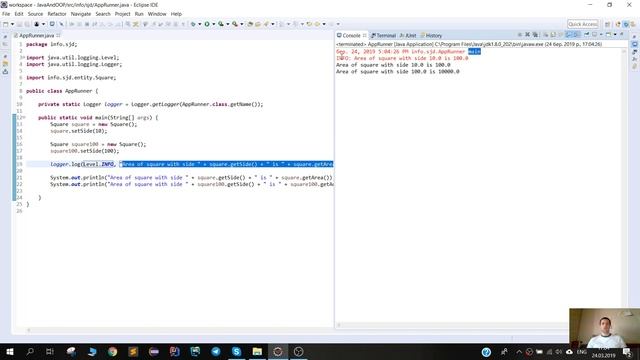This screenshot has height=360, width=640.
Task: Click the New Java Class icon
Action: click(258, 24)
